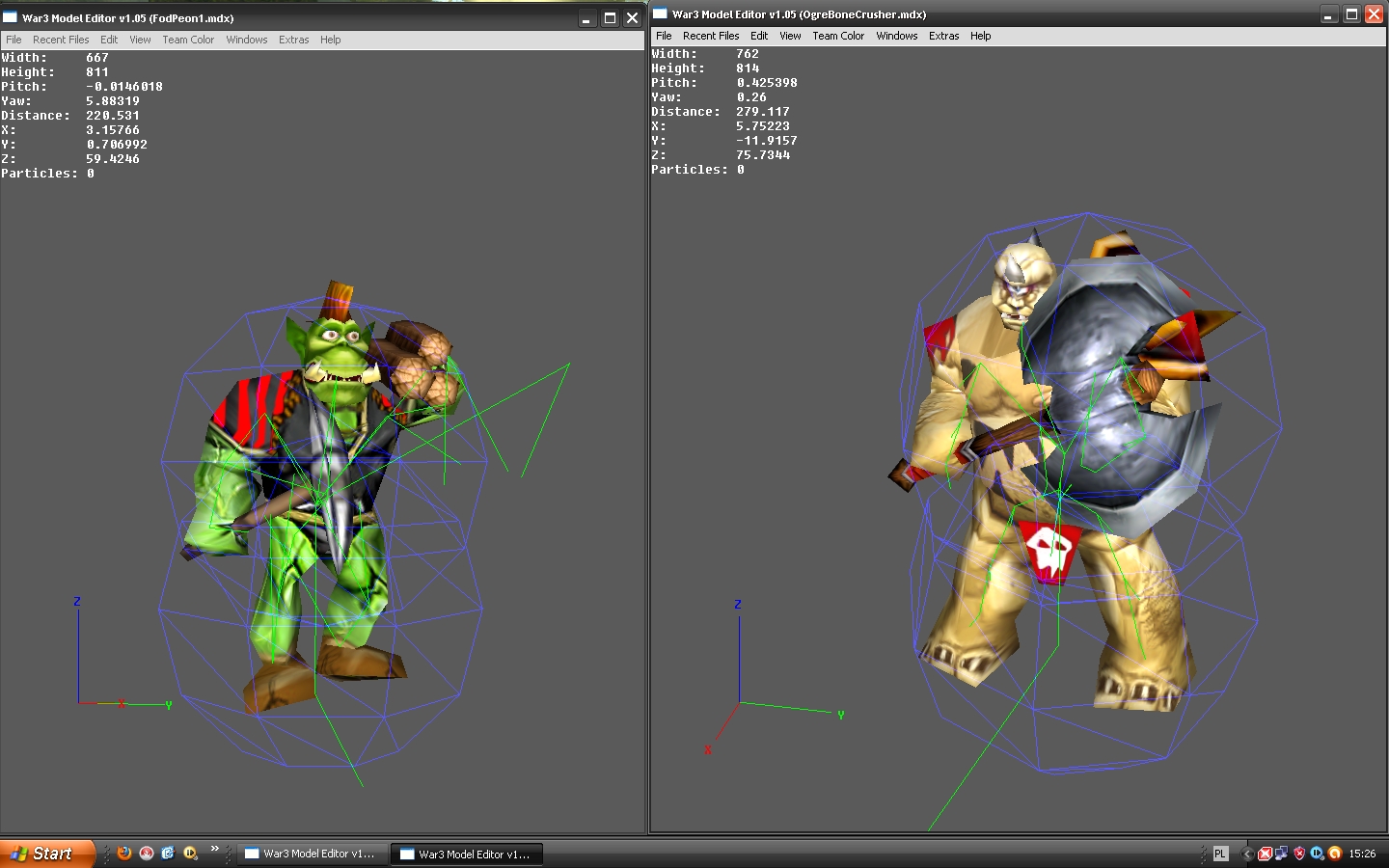Viewport: 1389px width, 868px height.
Task: Open Edit menu in FodPeon1 window
Action: point(109,40)
